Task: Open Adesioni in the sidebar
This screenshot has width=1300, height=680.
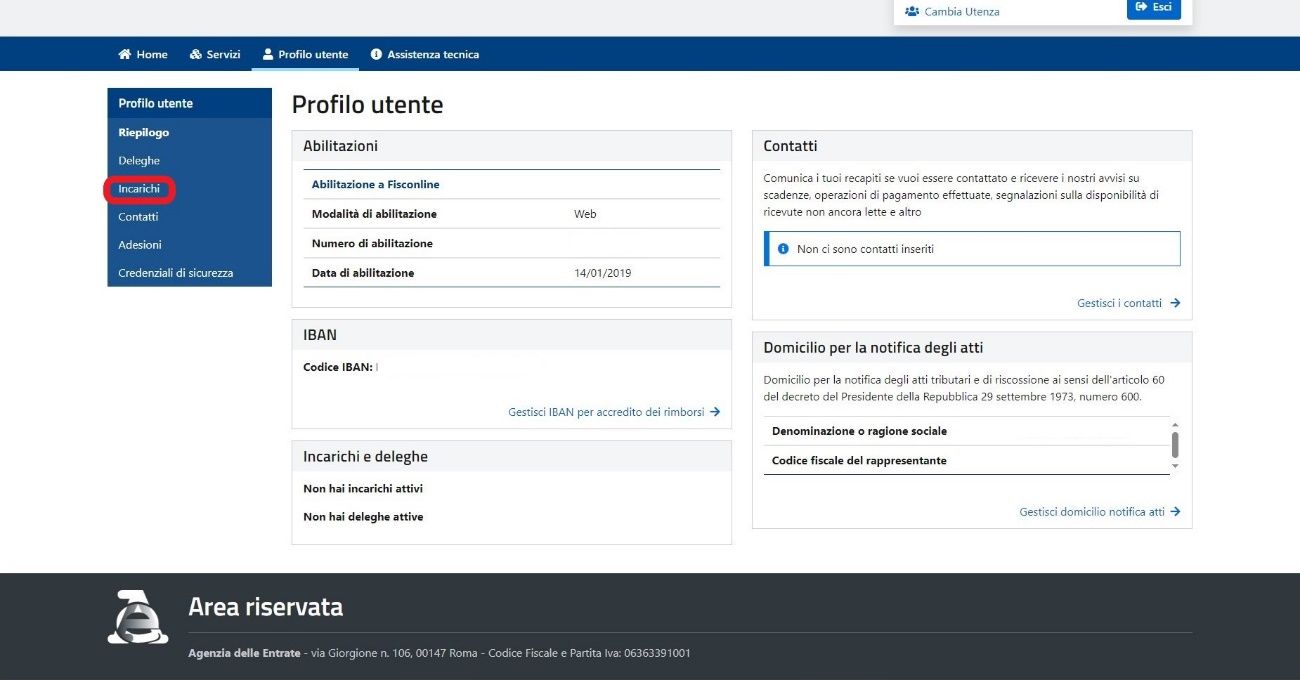Action: coord(140,245)
